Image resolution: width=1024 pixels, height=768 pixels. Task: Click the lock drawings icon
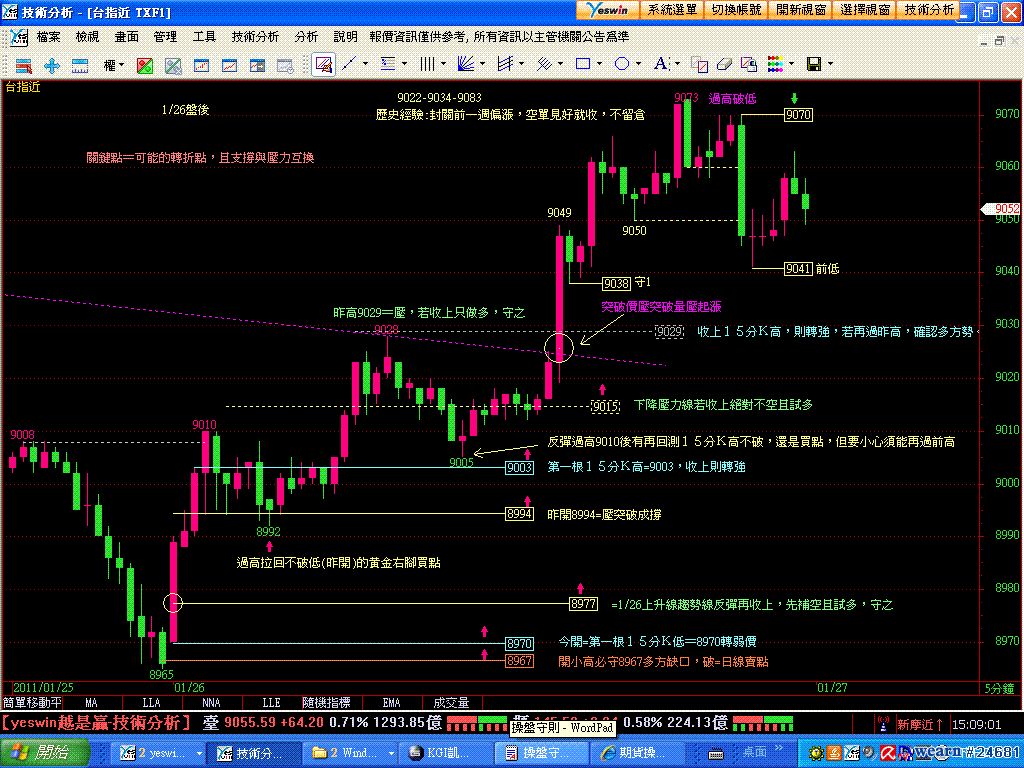(749, 64)
